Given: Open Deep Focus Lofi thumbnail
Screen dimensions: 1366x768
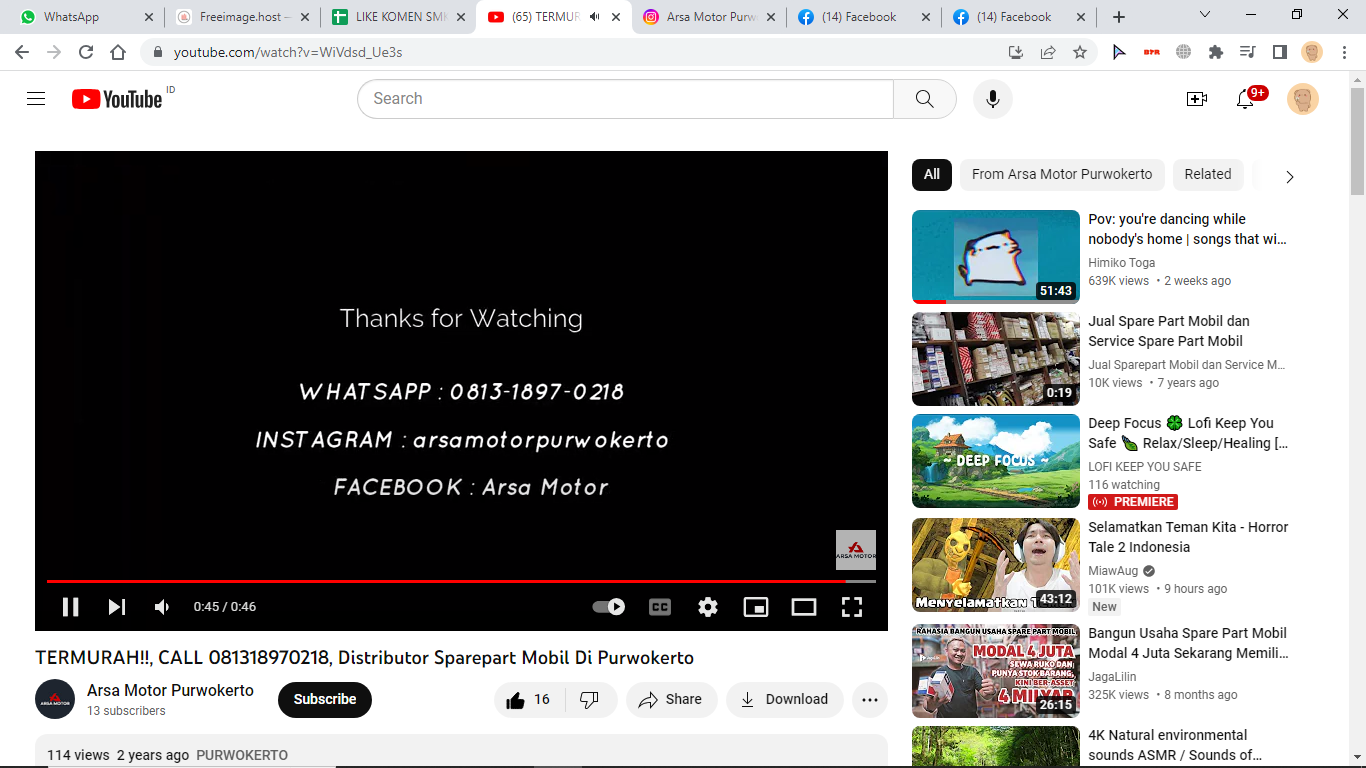Looking at the screenshot, I should pos(996,461).
